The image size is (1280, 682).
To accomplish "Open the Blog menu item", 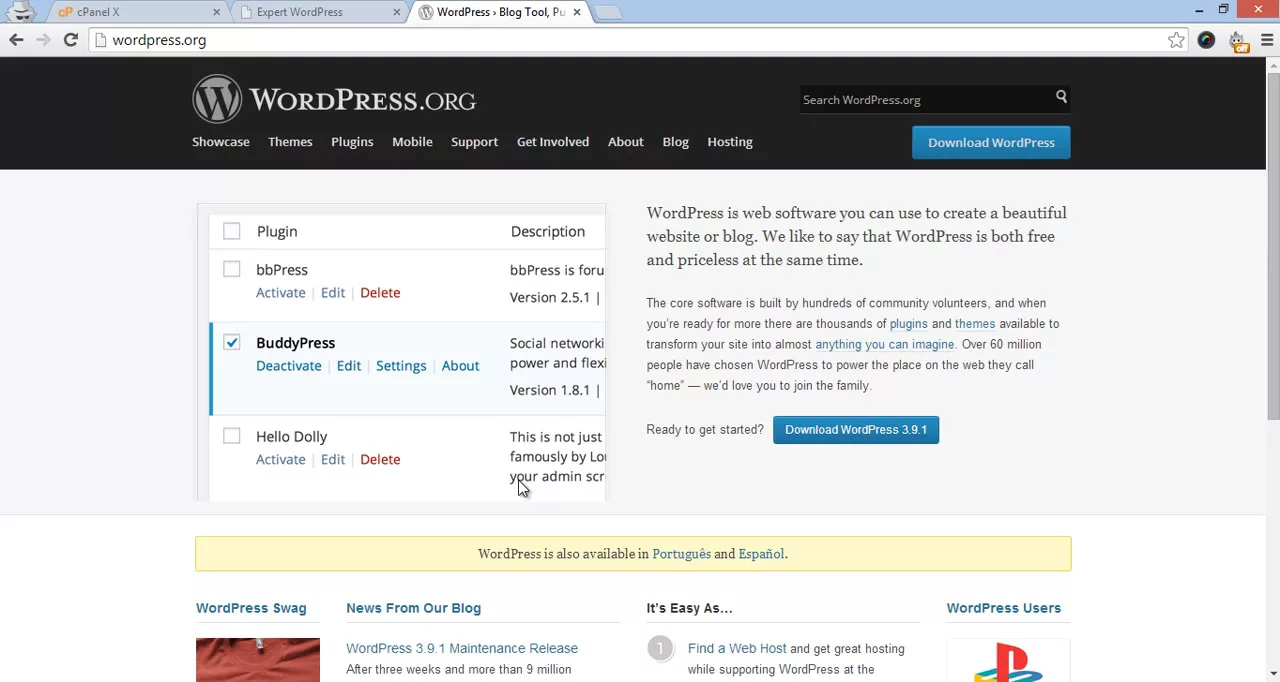I will 675,142.
